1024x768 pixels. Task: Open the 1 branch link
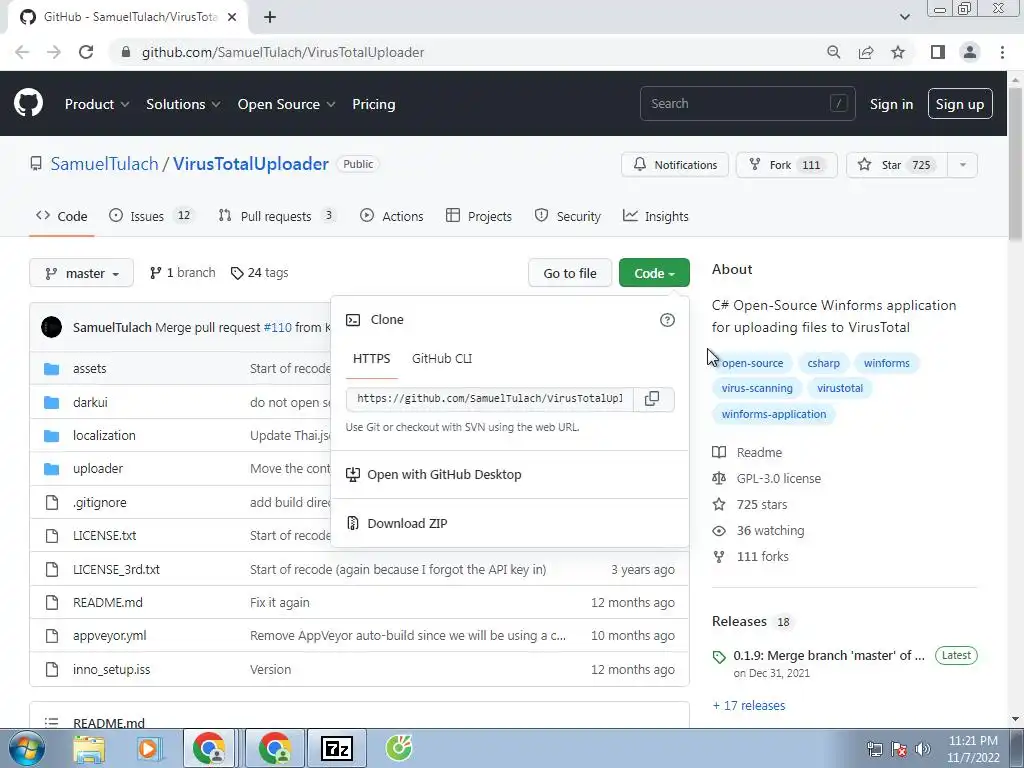coord(182,273)
